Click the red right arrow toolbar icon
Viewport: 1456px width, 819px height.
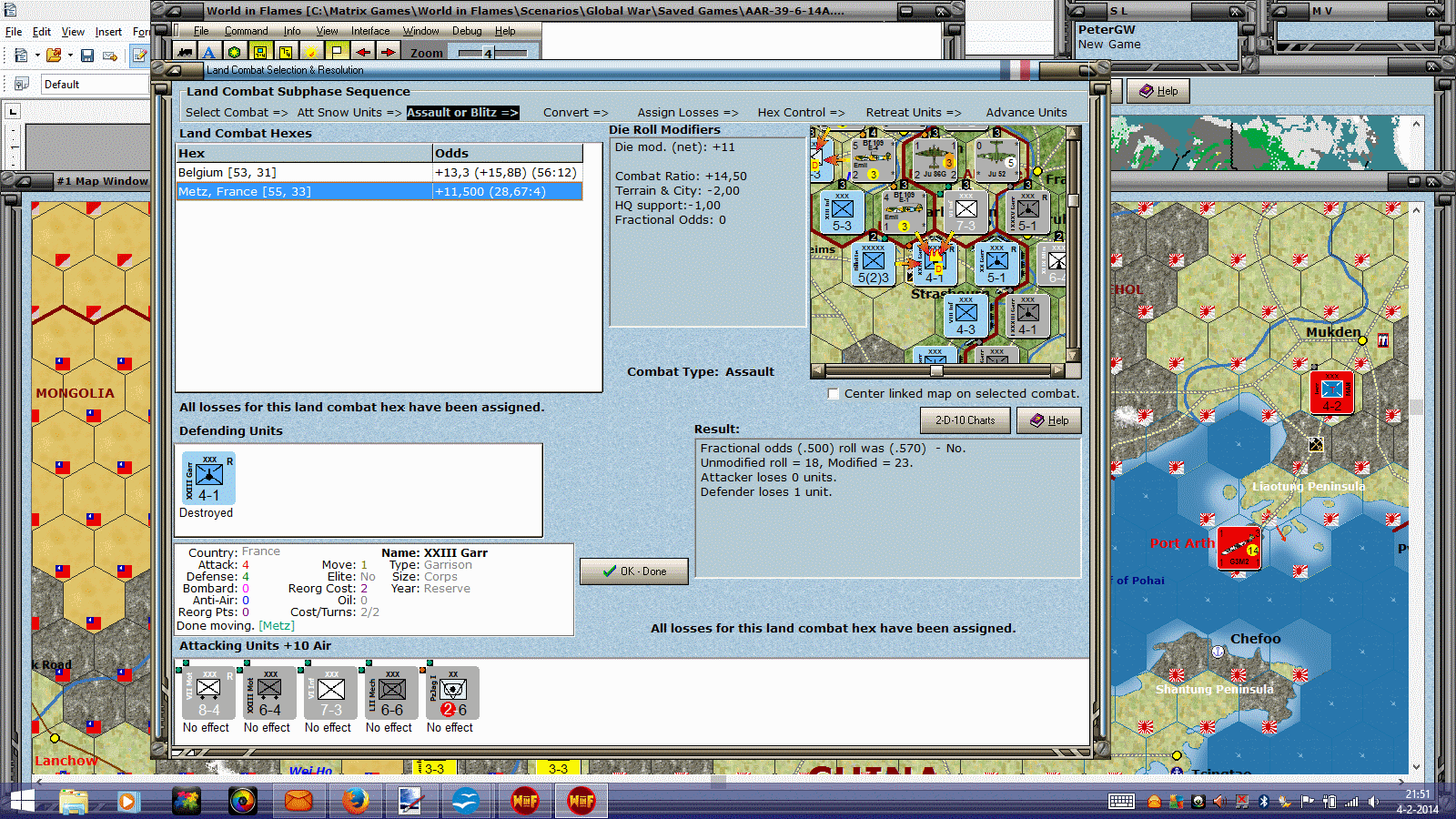click(388, 52)
